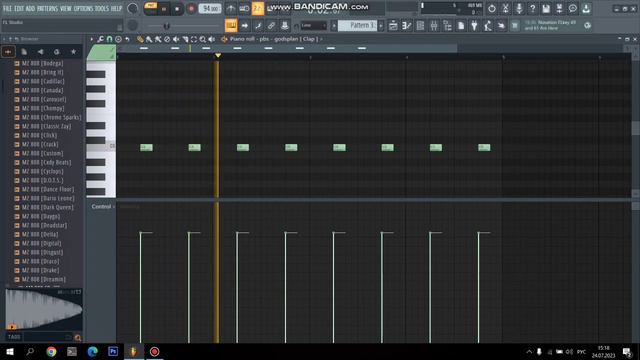Open the TOOLS menu
This screenshot has height=360, width=640.
coord(102,9)
